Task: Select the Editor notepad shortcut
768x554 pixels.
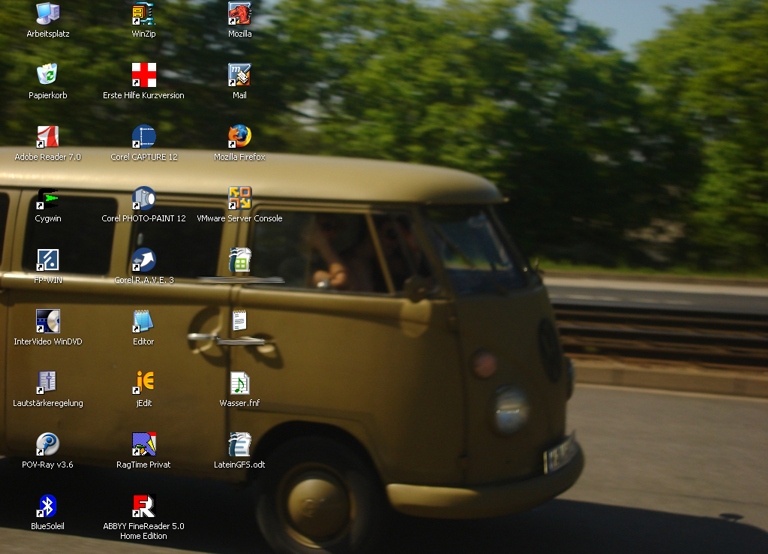Action: pyautogui.click(x=144, y=322)
